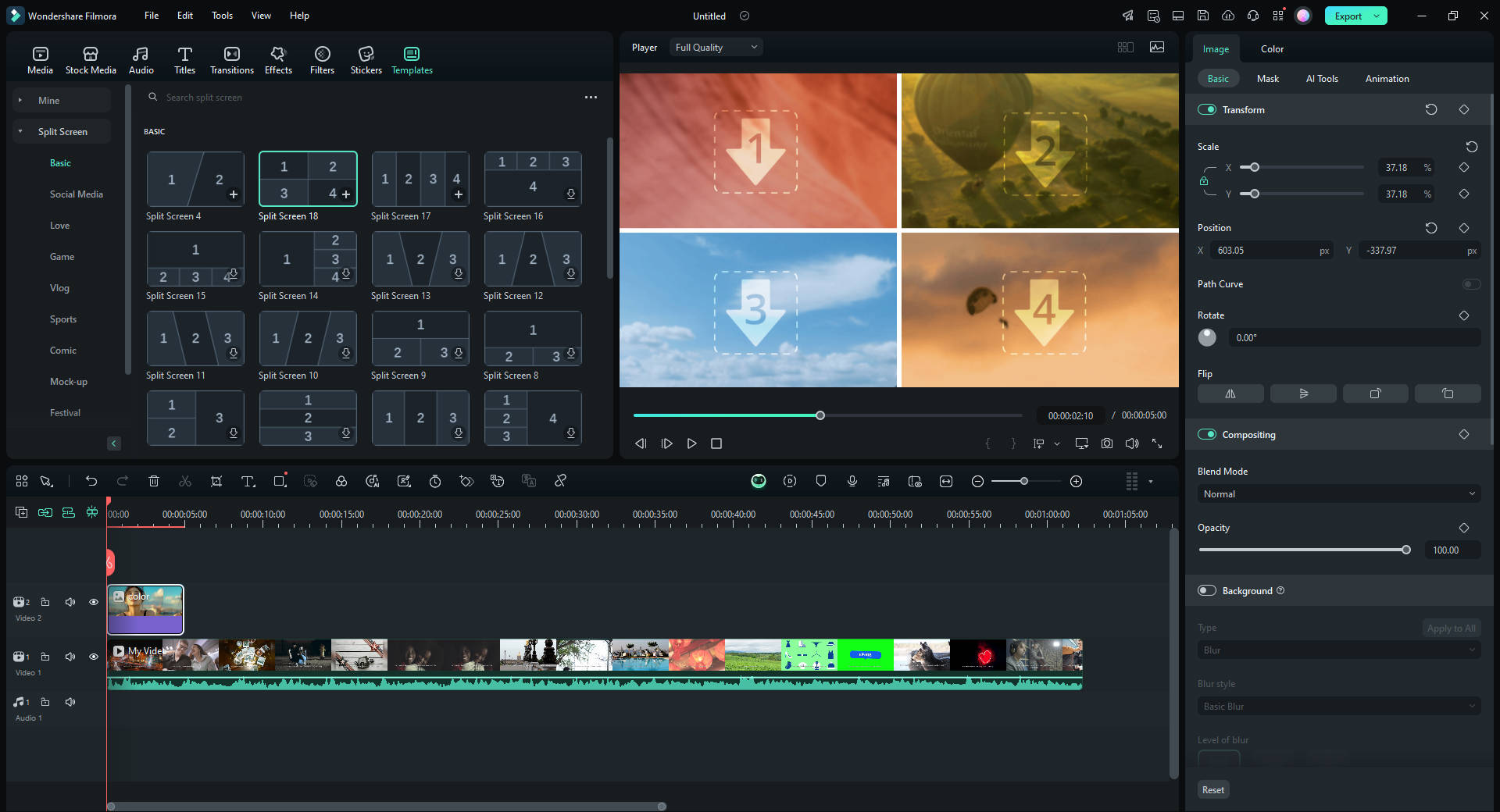
Task: Click the Delete trash icon in the toolbar
Action: (154, 481)
